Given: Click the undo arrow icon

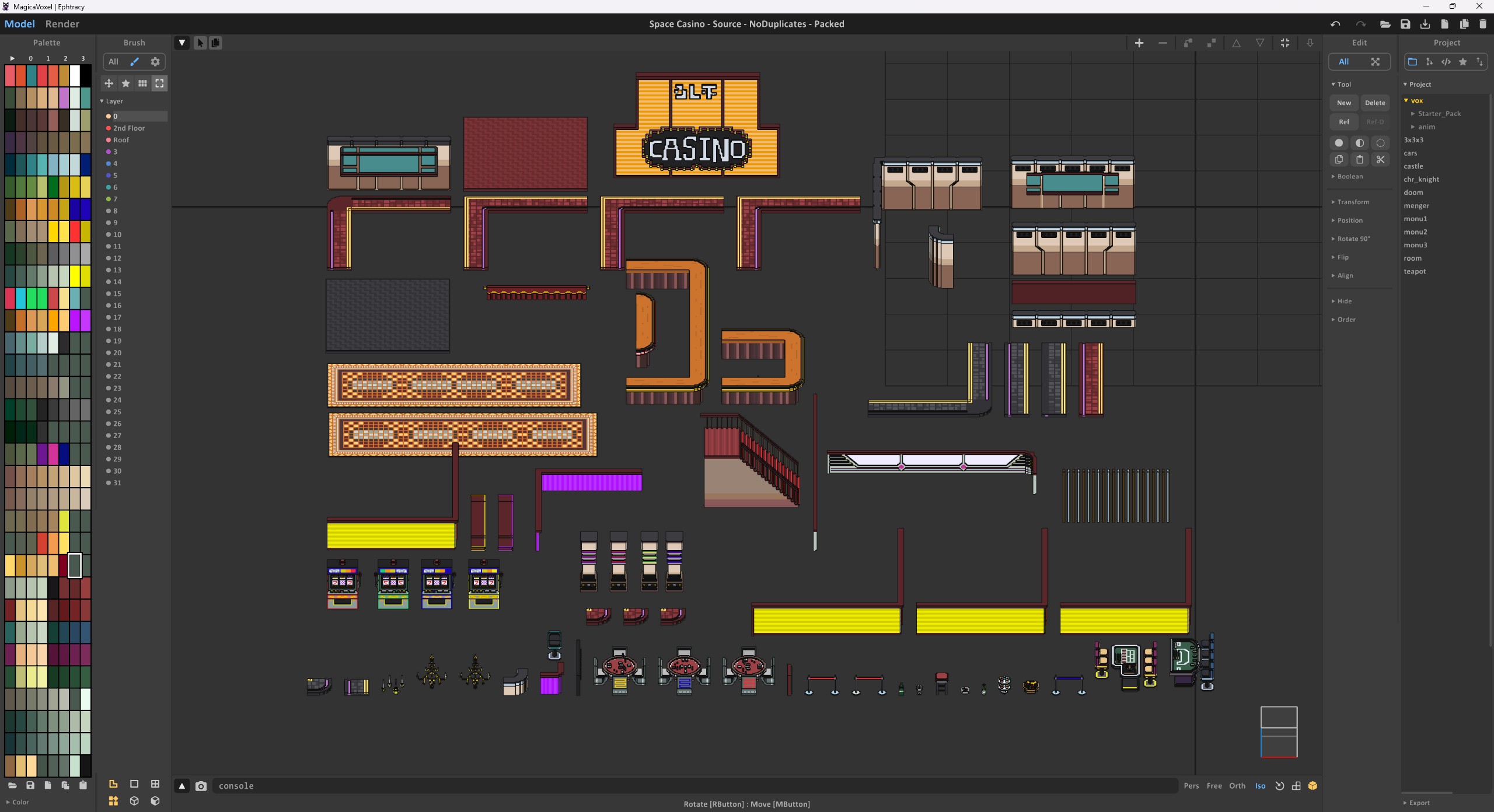Looking at the screenshot, I should click(1335, 24).
